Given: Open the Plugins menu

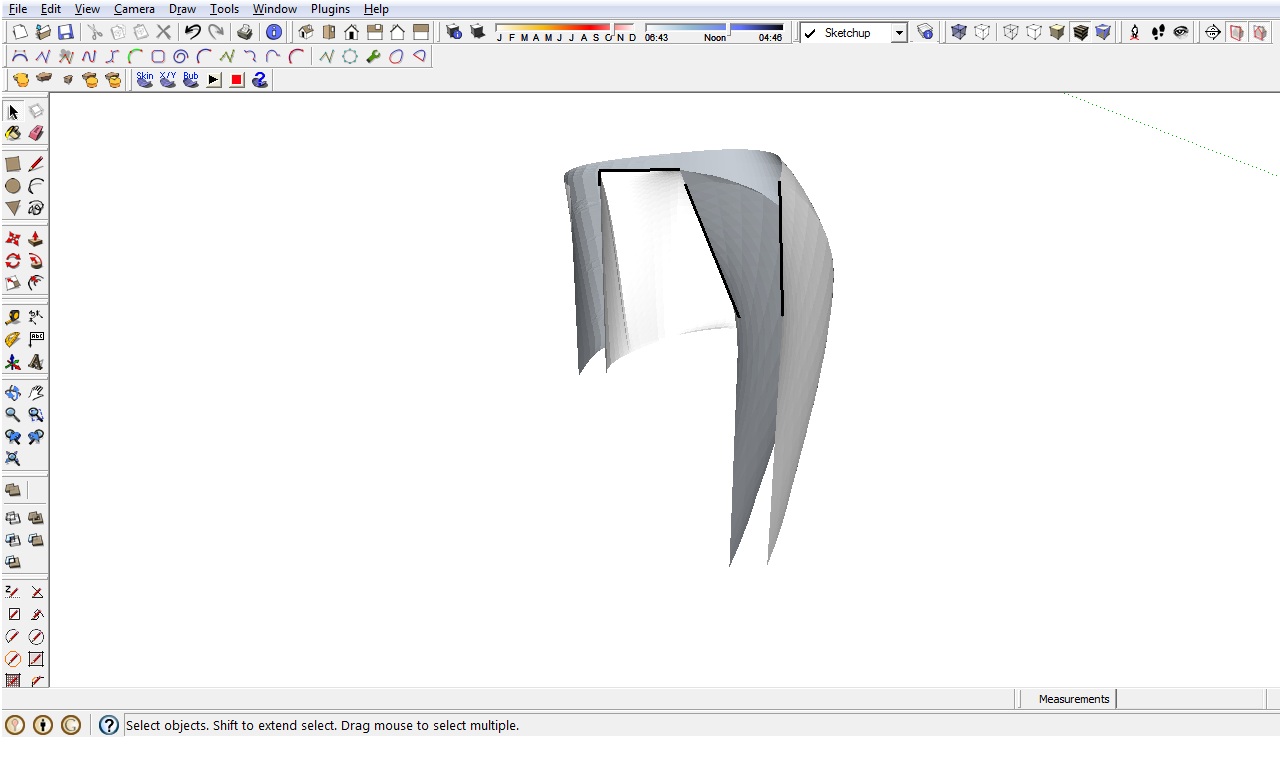Looking at the screenshot, I should [330, 9].
